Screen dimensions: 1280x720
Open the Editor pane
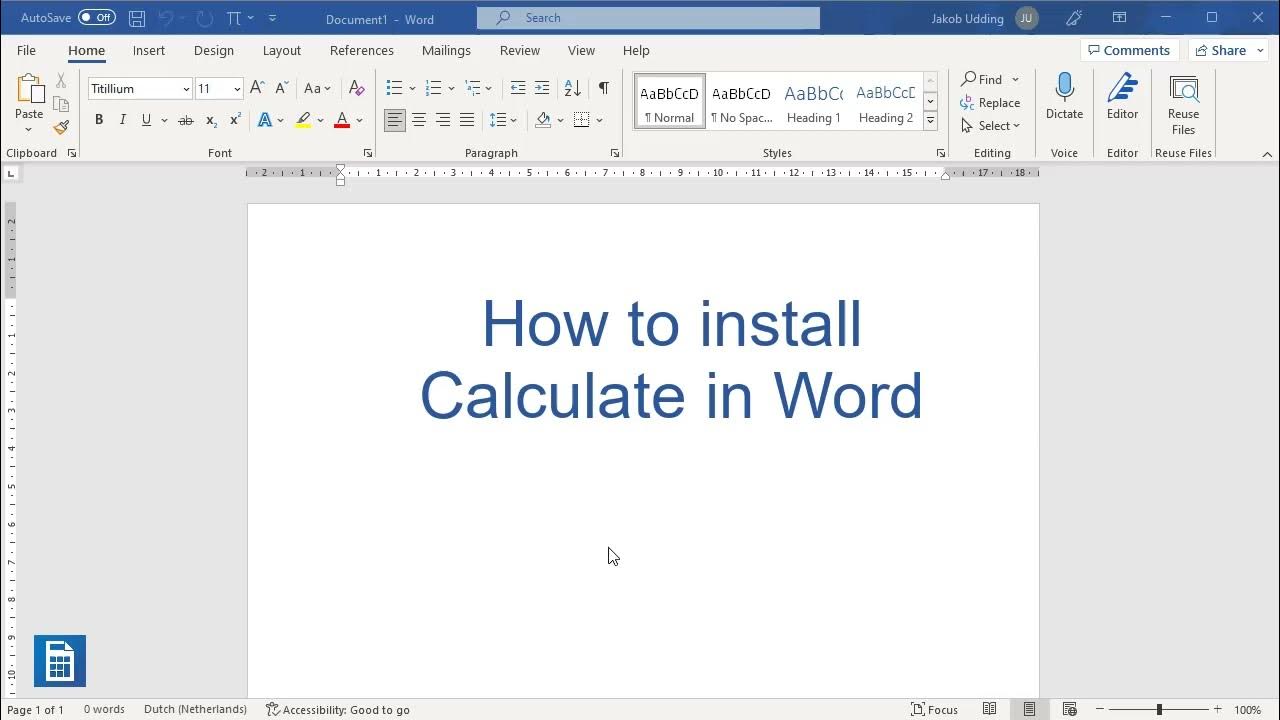1122,97
